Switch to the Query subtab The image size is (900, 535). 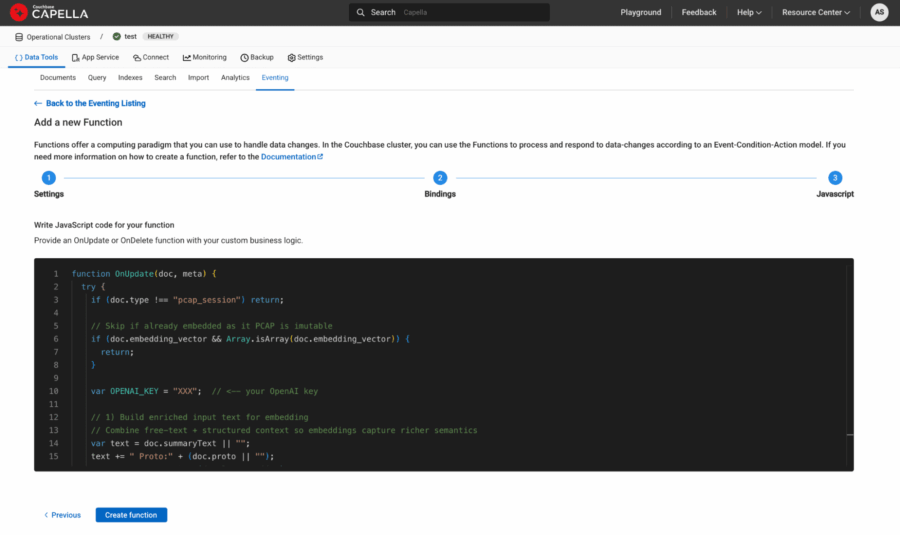coord(97,77)
